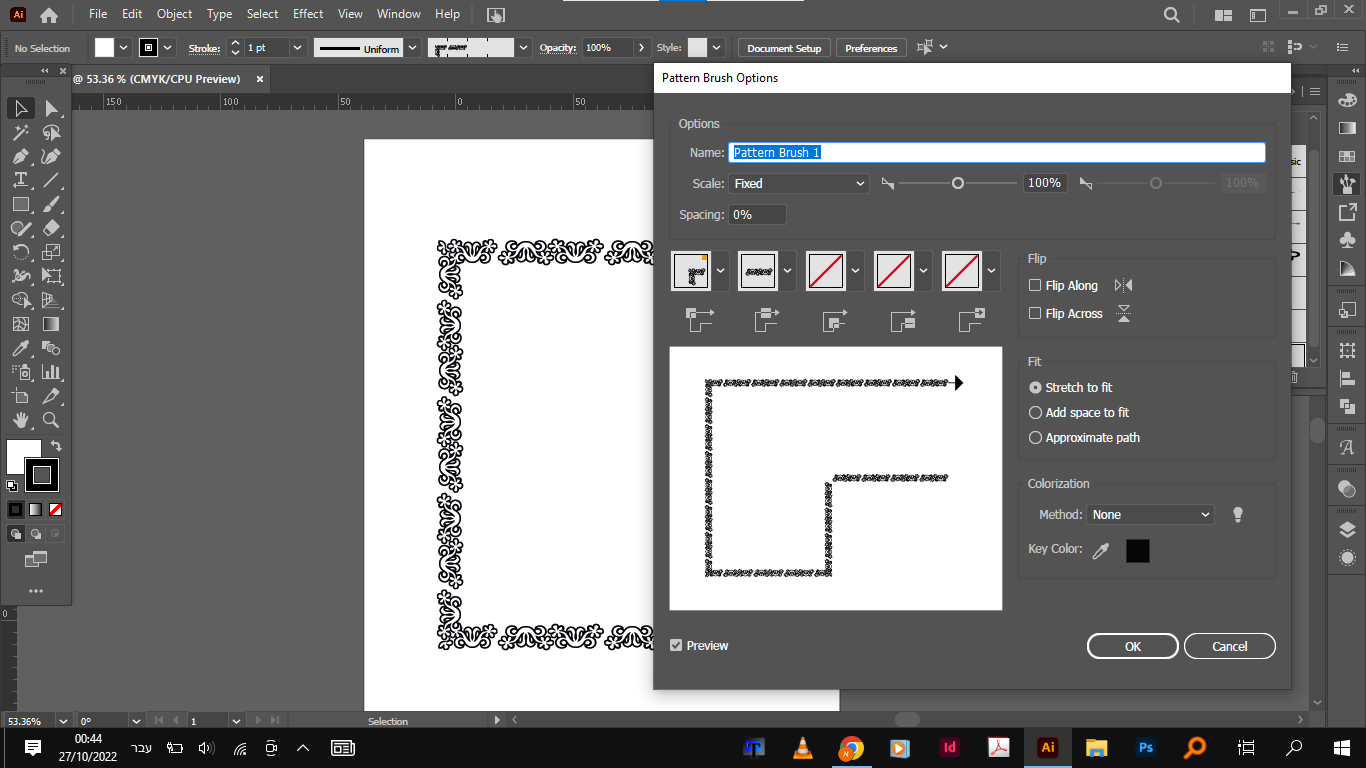Select the Zoom tool

coord(51,420)
